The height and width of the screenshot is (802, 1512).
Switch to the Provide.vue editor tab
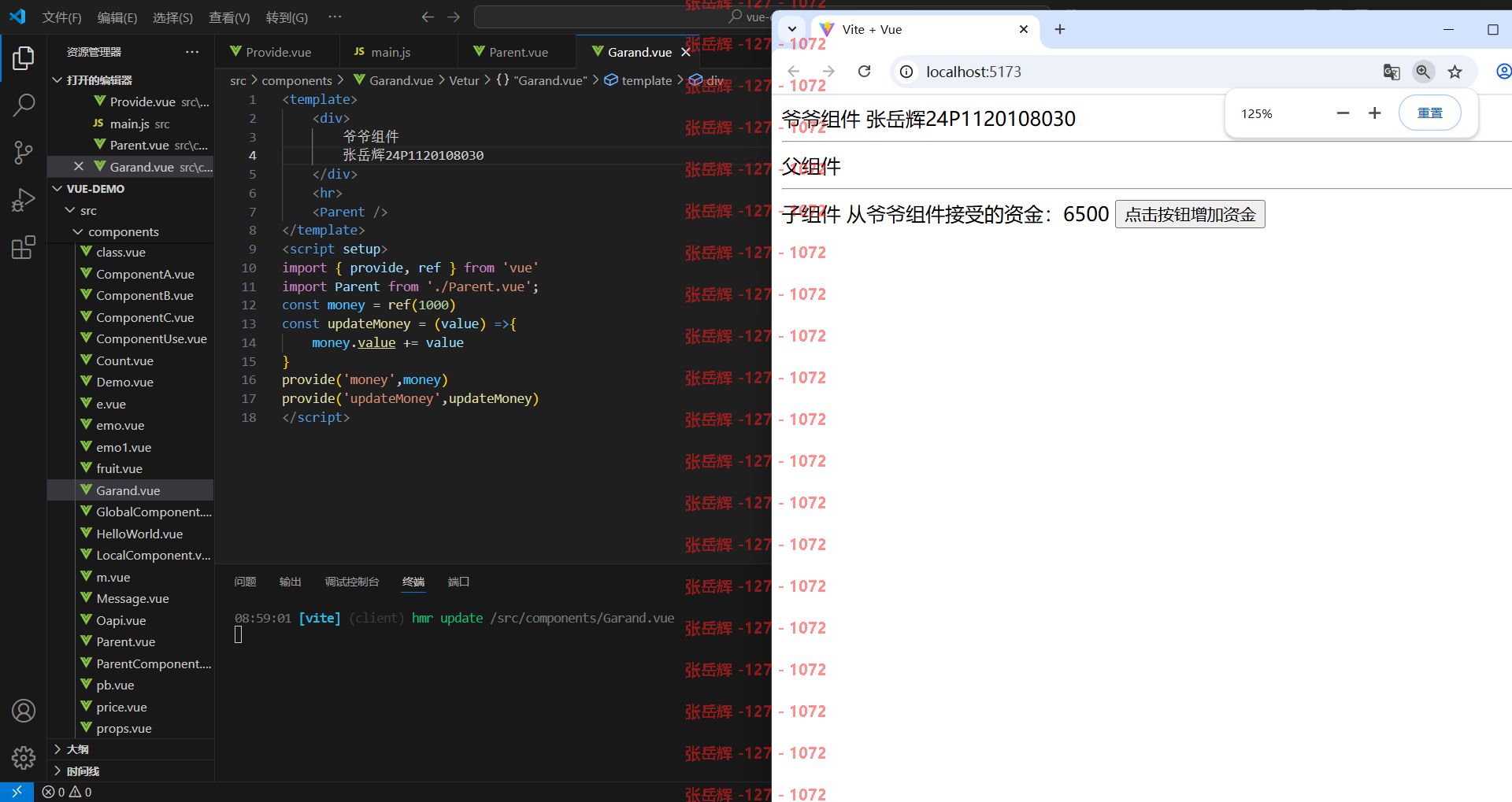278,52
